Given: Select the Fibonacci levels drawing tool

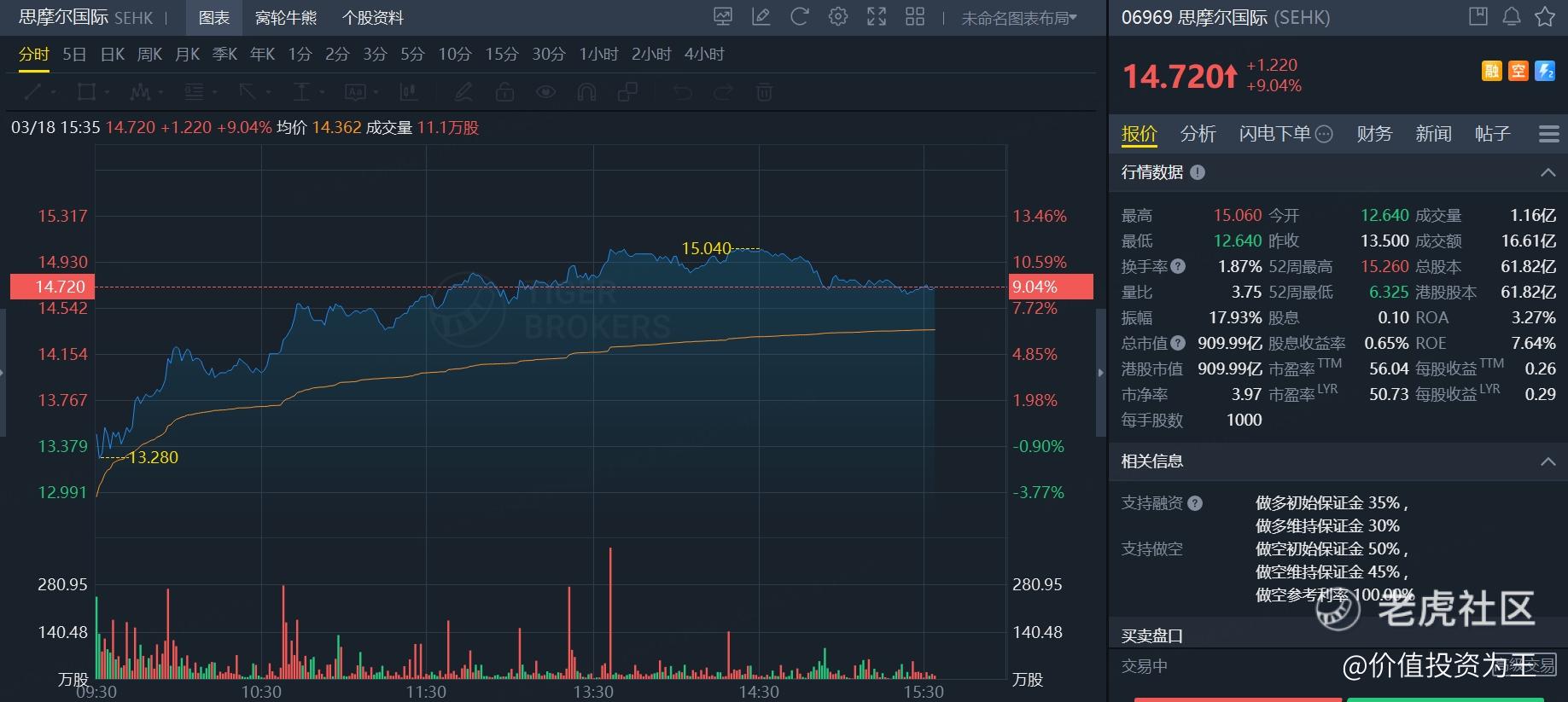Looking at the screenshot, I should [x=194, y=91].
